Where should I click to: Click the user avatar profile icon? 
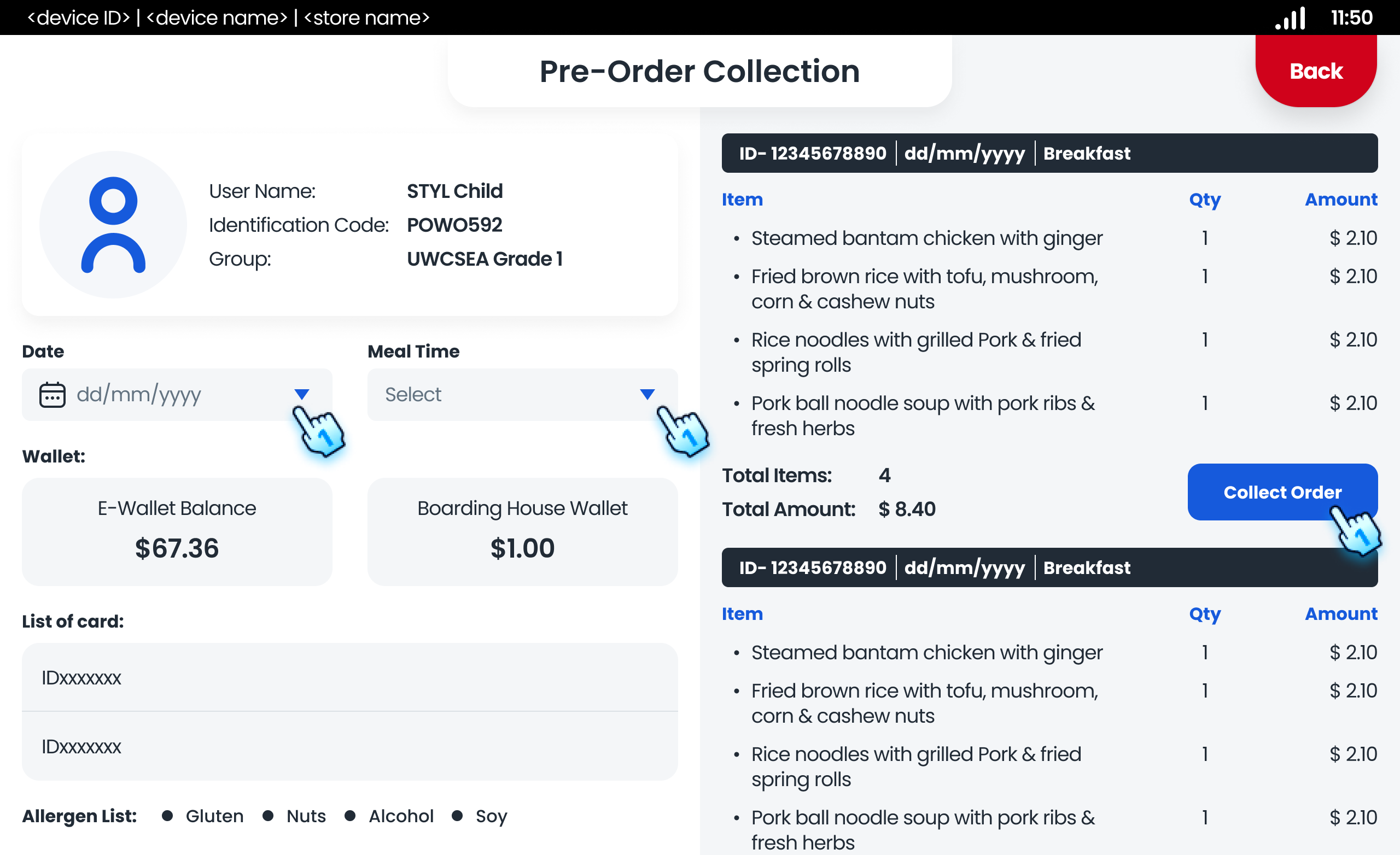point(113,224)
